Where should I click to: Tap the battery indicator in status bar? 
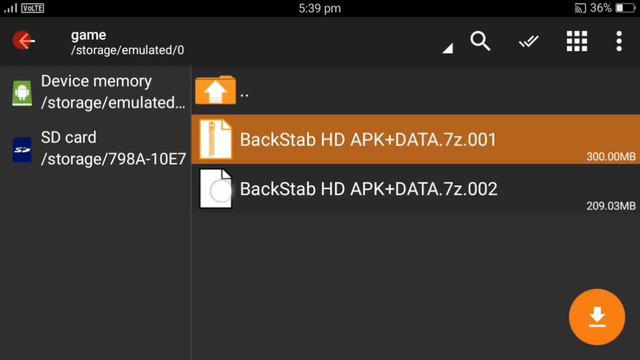[625, 8]
